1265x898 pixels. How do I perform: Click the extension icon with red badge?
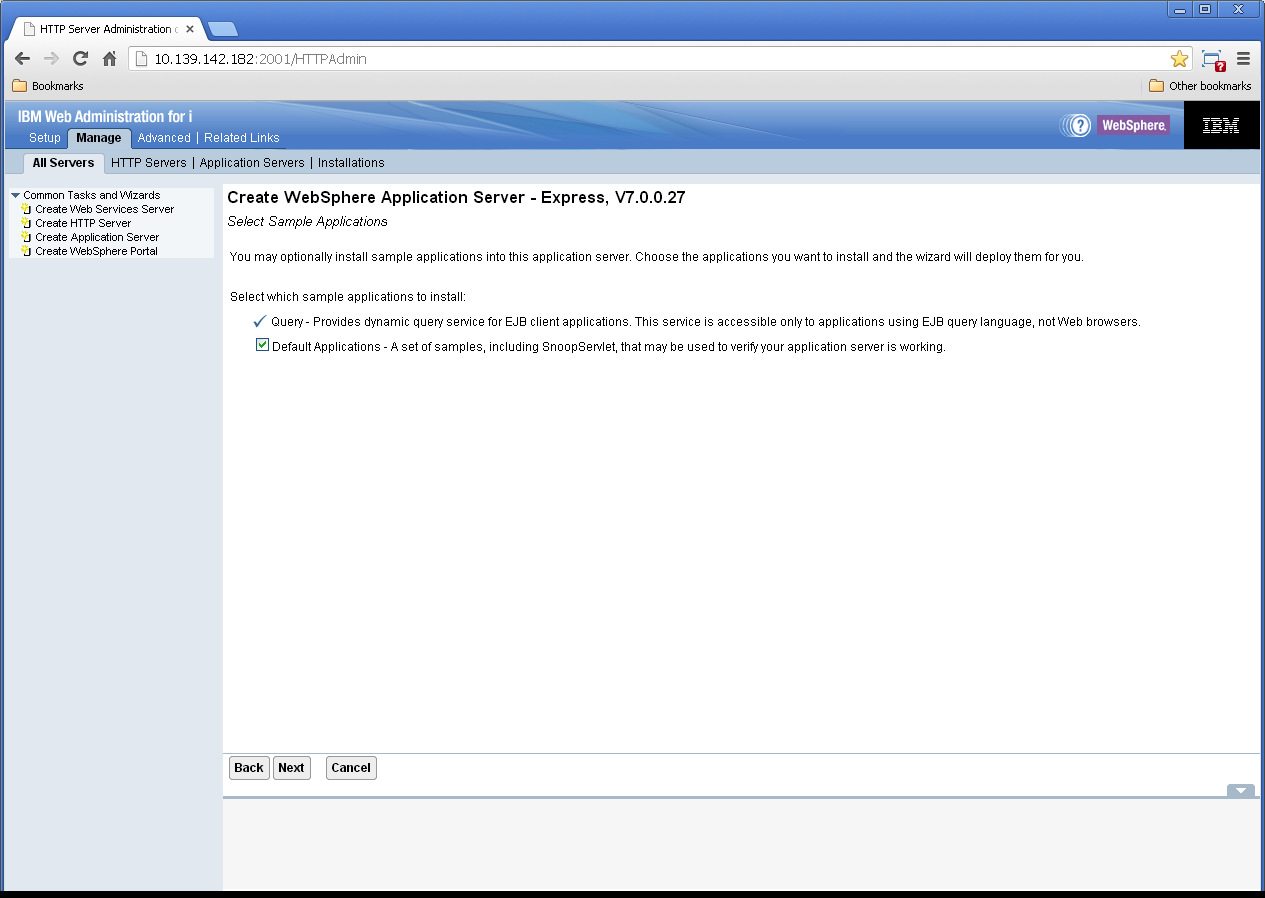point(1213,60)
